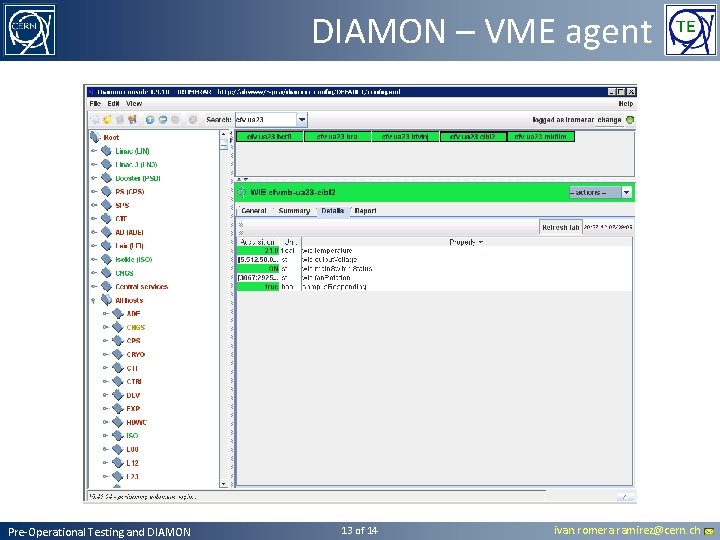The image size is (720, 540).
Task: Switch to the Summary tab
Action: click(294, 211)
